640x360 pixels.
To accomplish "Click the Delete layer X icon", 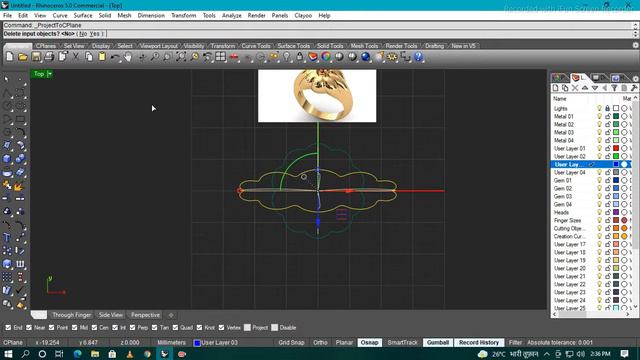I will point(575,88).
